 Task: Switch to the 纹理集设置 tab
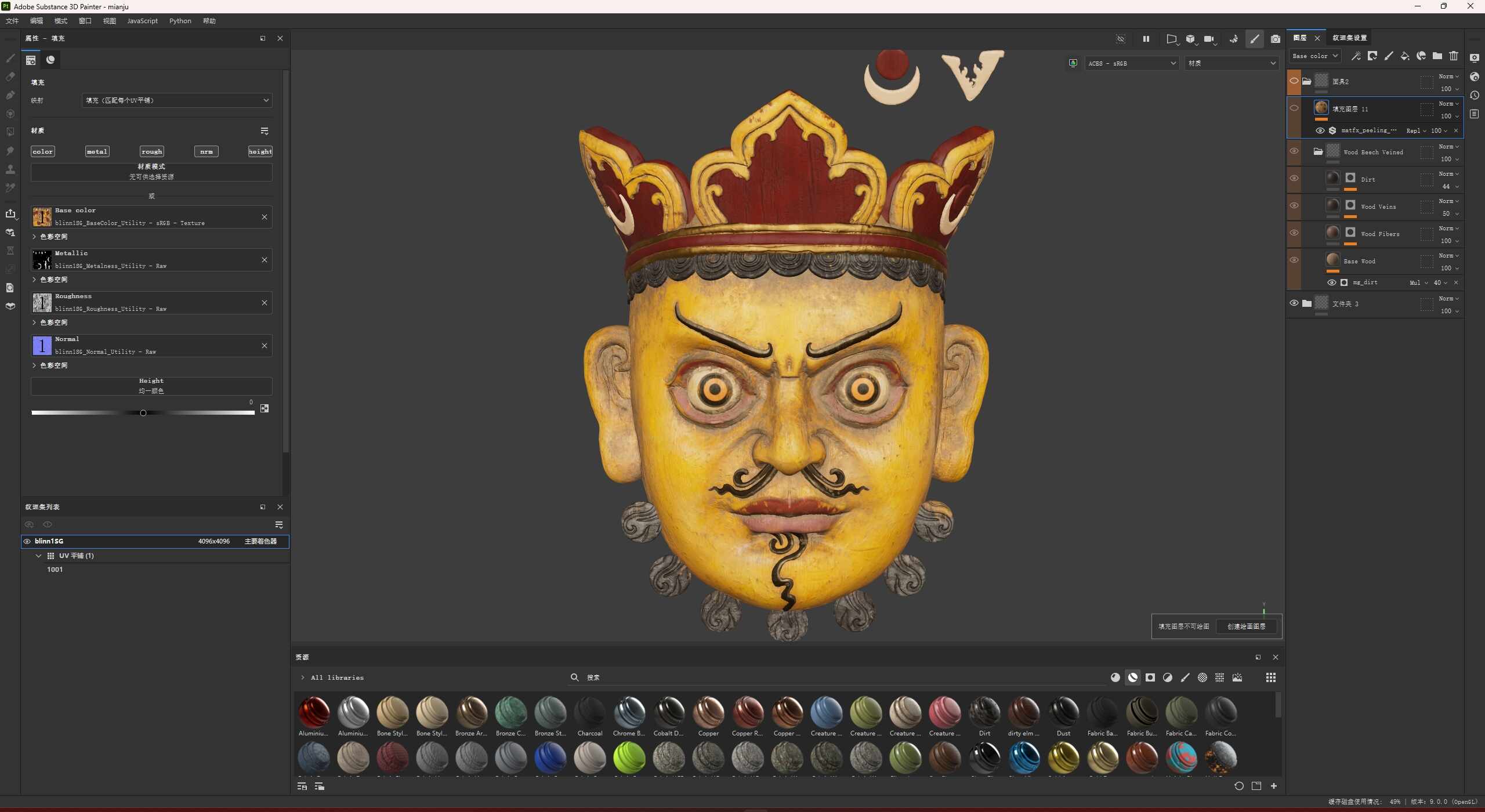(1349, 38)
